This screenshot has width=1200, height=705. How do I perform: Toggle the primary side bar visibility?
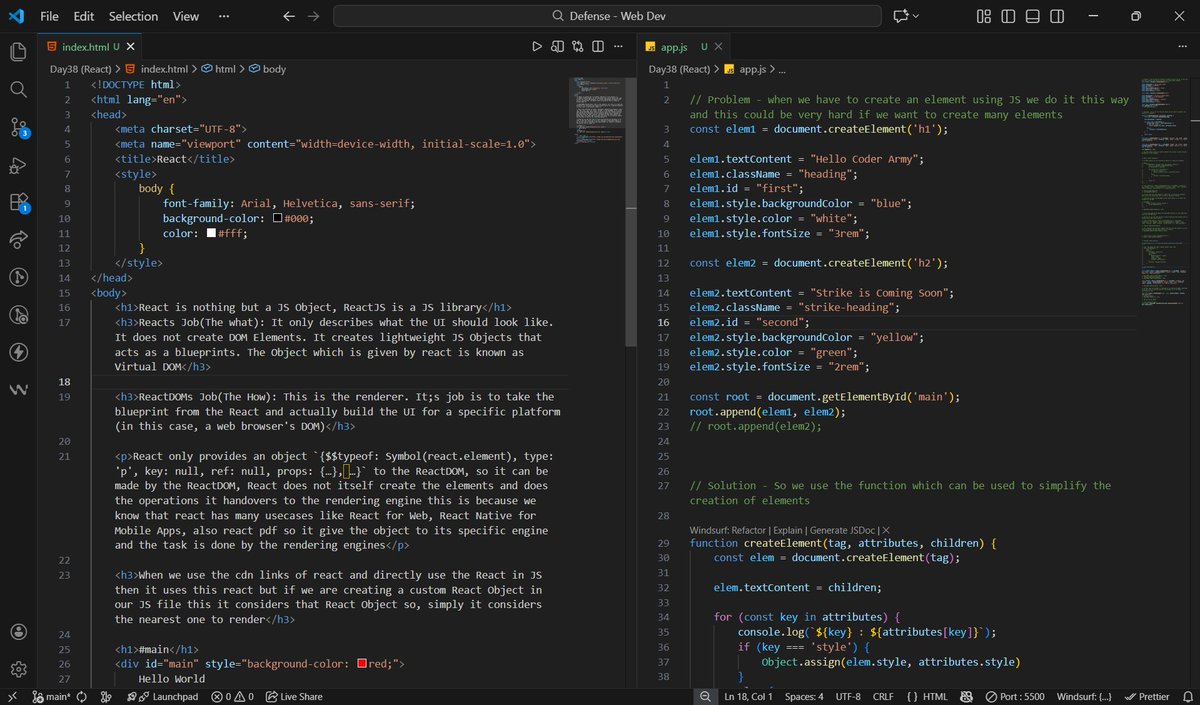[x=1008, y=16]
